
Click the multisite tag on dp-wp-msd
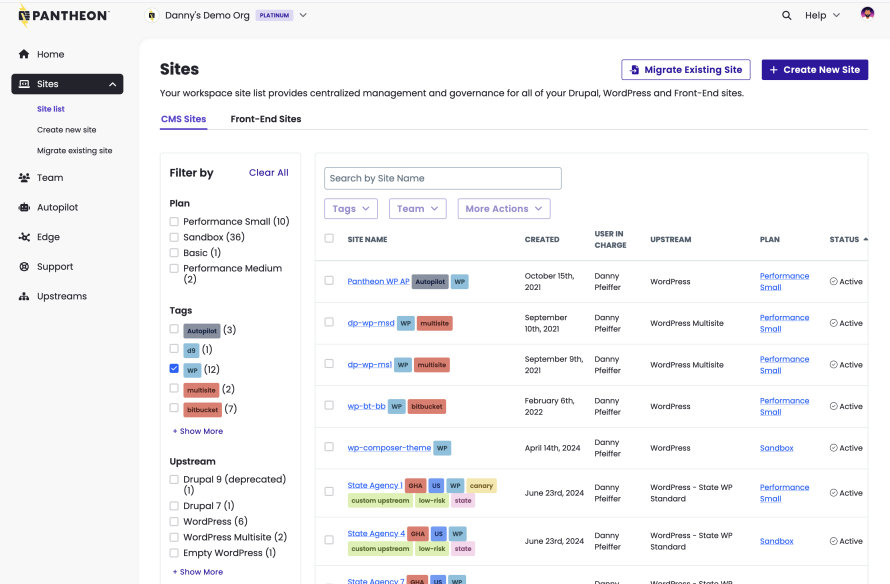click(x=434, y=323)
